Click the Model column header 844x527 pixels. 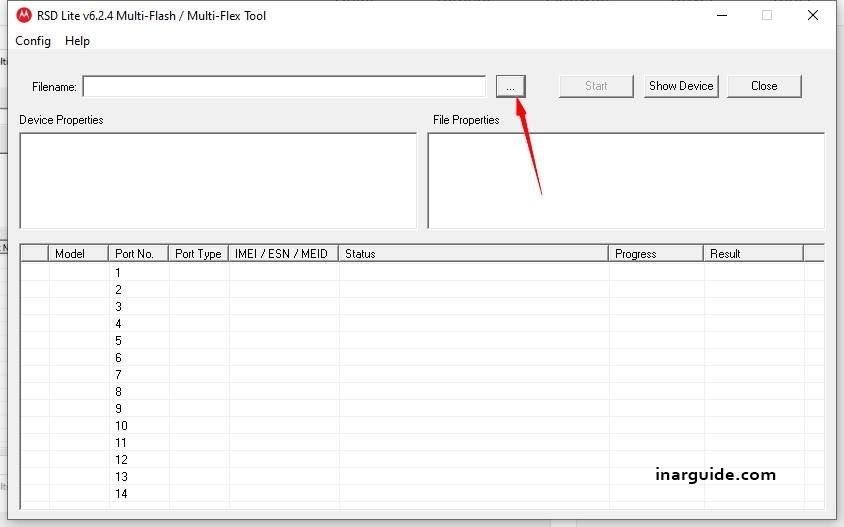(x=79, y=254)
